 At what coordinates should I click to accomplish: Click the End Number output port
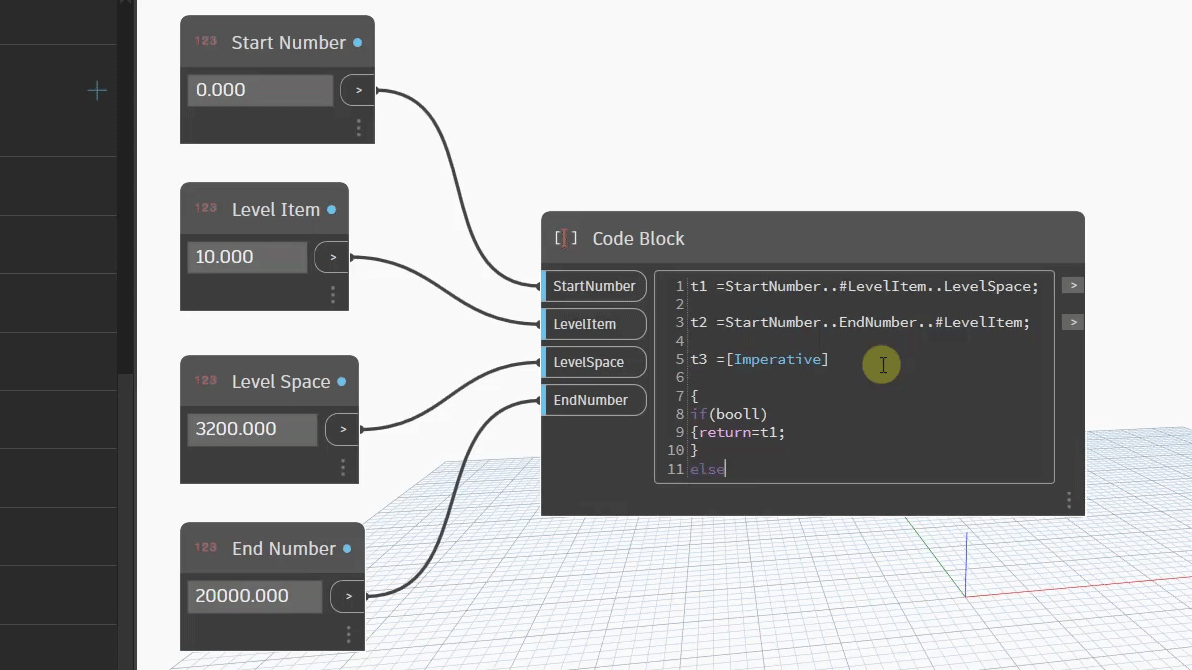348,596
